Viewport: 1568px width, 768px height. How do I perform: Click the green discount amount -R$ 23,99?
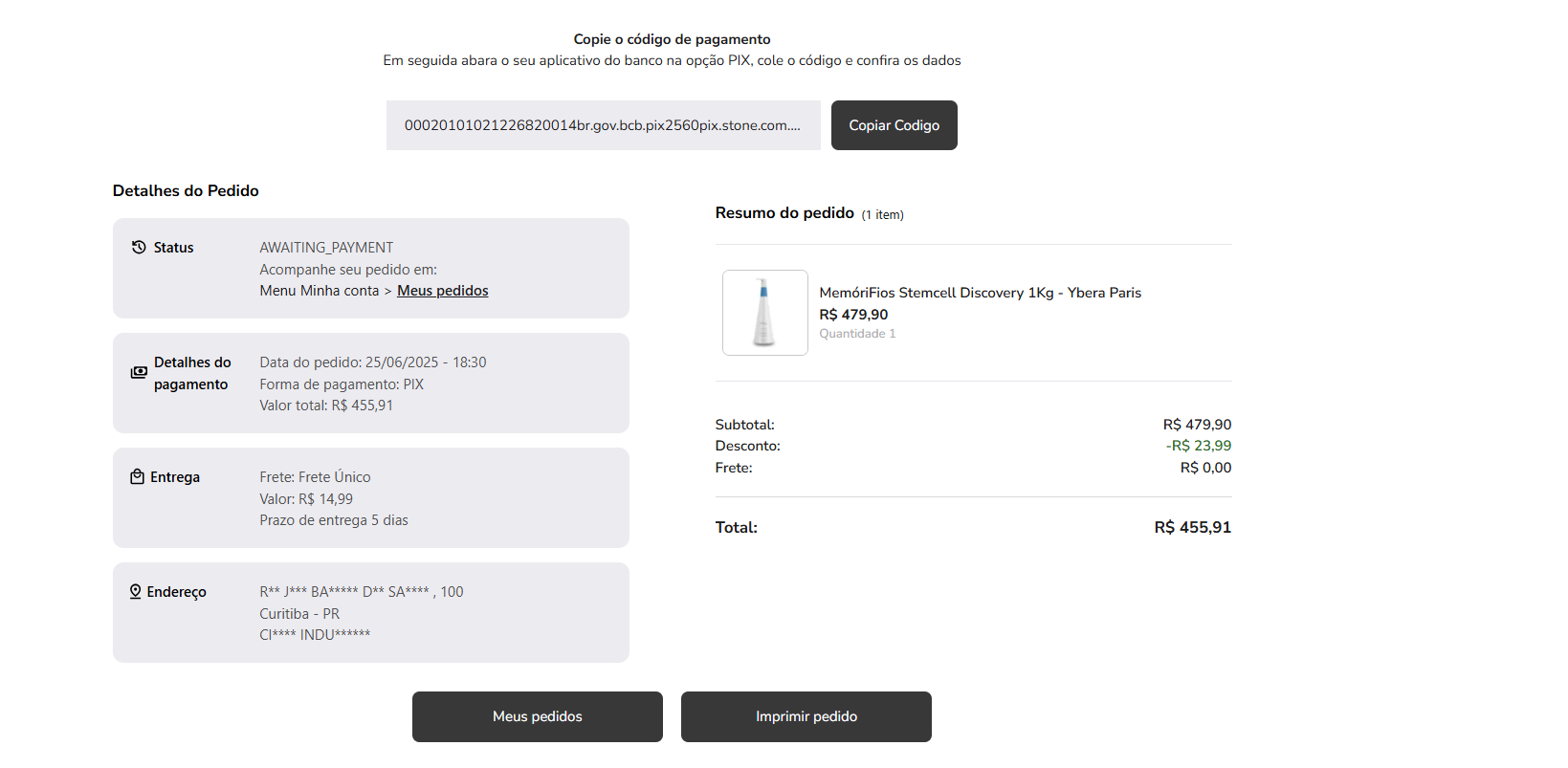point(1198,446)
